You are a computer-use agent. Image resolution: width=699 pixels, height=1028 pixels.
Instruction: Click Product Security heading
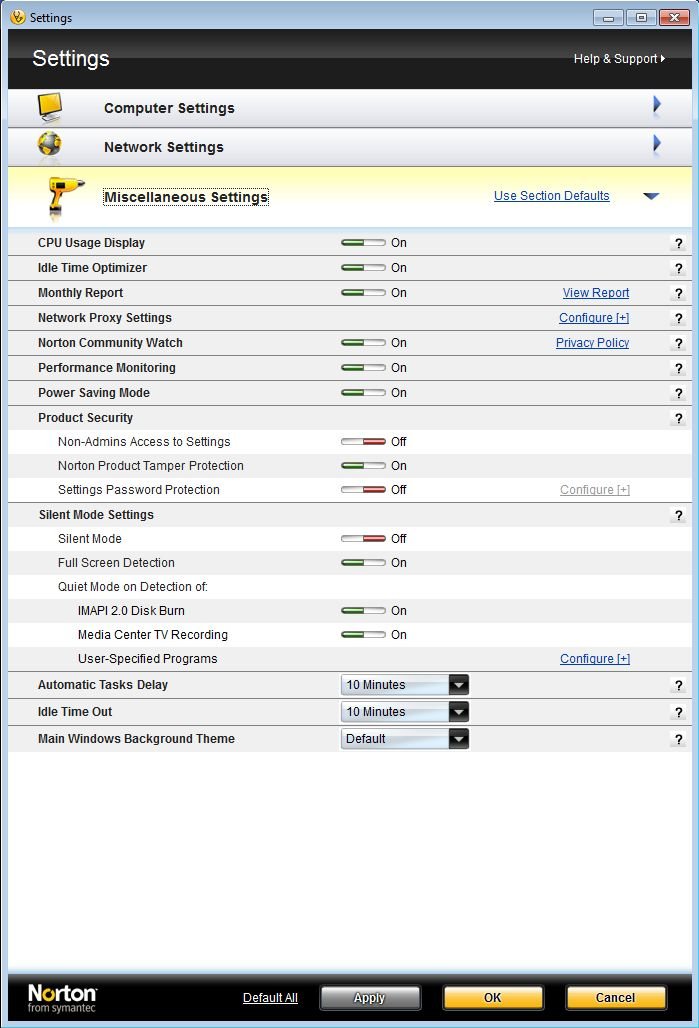[x=85, y=418]
